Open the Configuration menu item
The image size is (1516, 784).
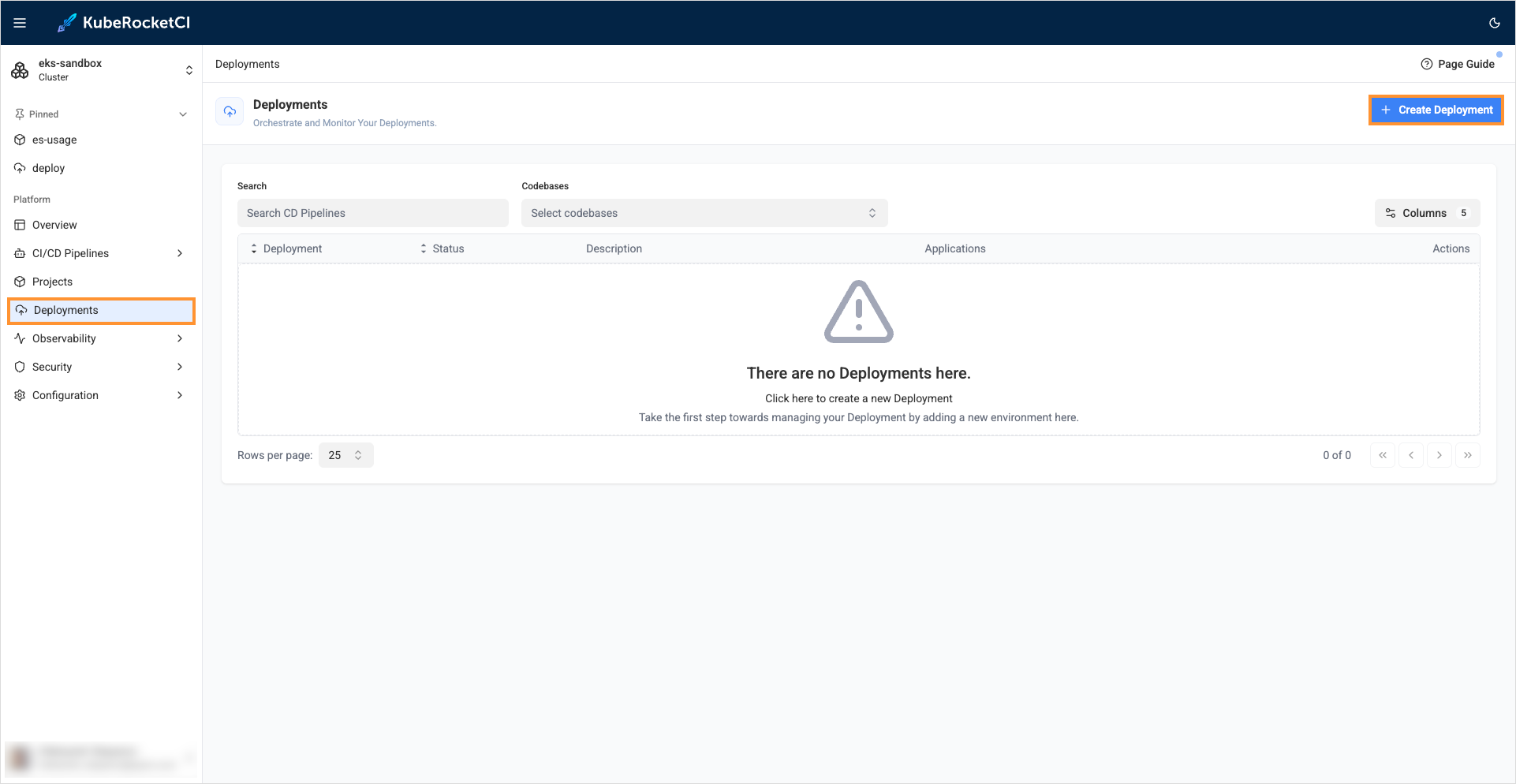65,395
